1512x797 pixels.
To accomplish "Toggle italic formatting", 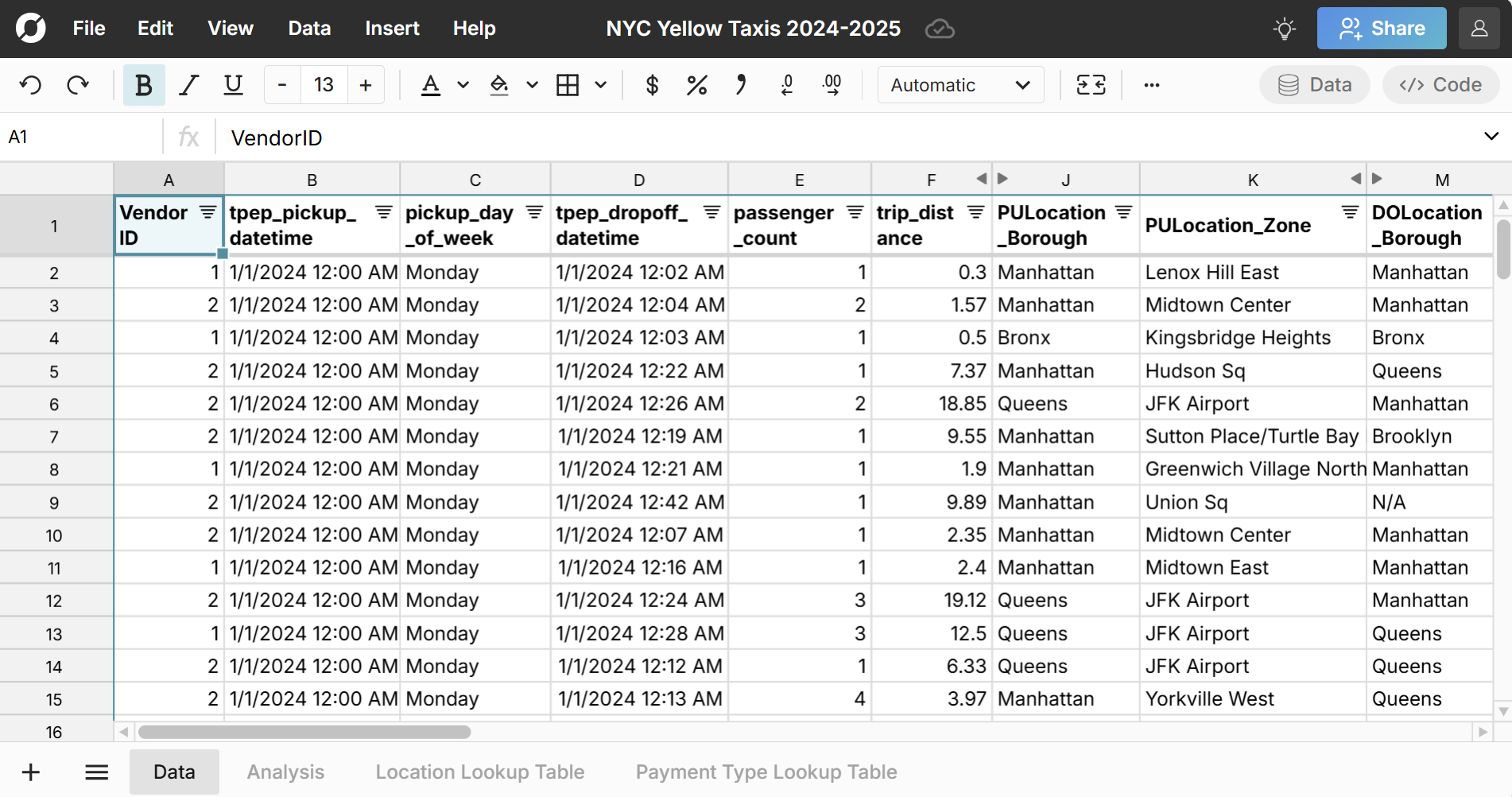I will (188, 85).
